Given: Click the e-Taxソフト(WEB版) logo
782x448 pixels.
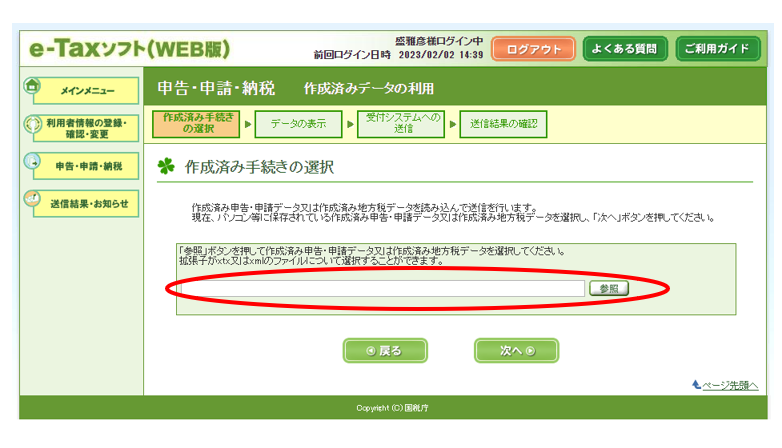Looking at the screenshot, I should click(130, 49).
